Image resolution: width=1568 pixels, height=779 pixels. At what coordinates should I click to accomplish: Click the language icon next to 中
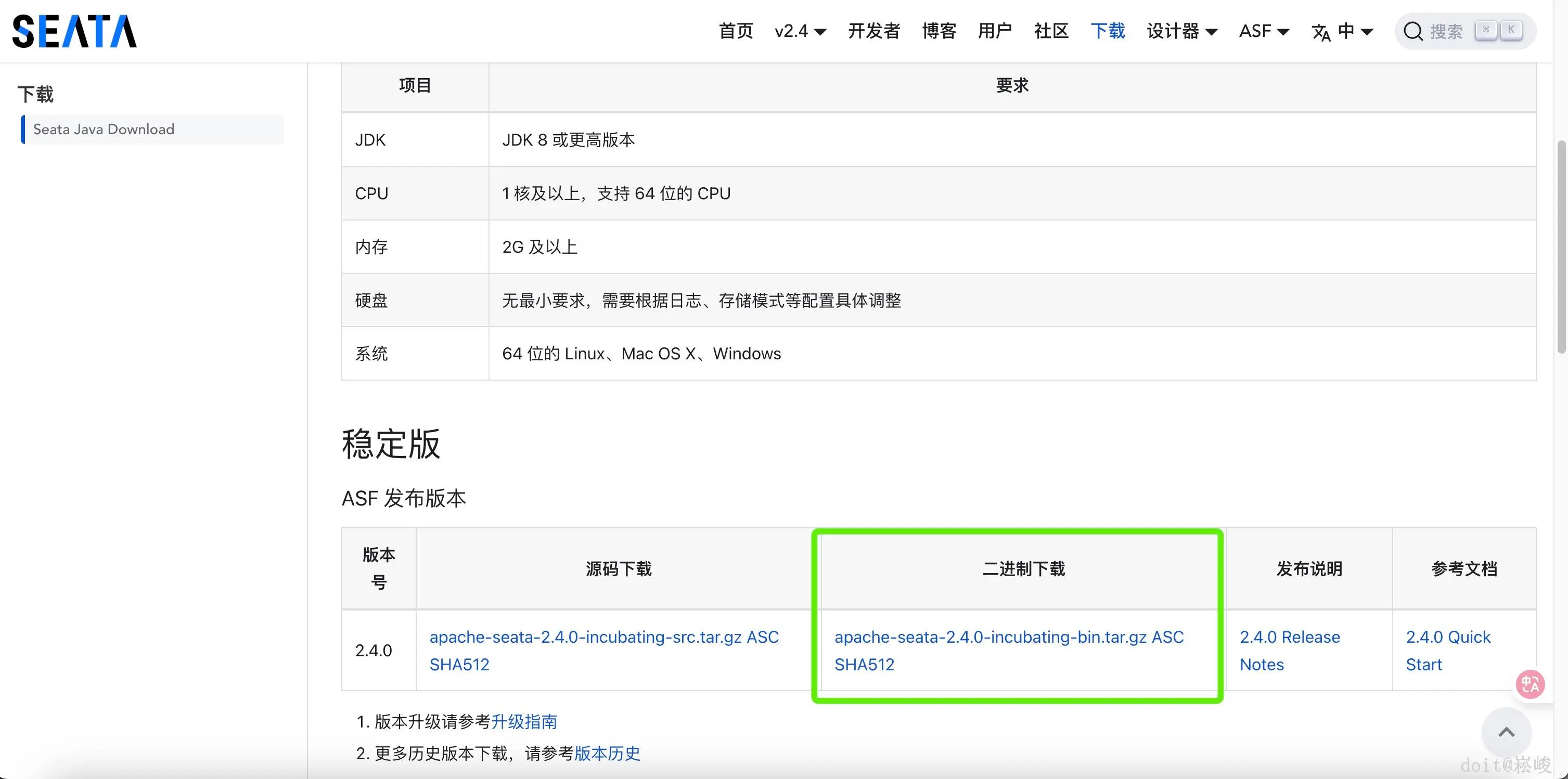pos(1321,32)
